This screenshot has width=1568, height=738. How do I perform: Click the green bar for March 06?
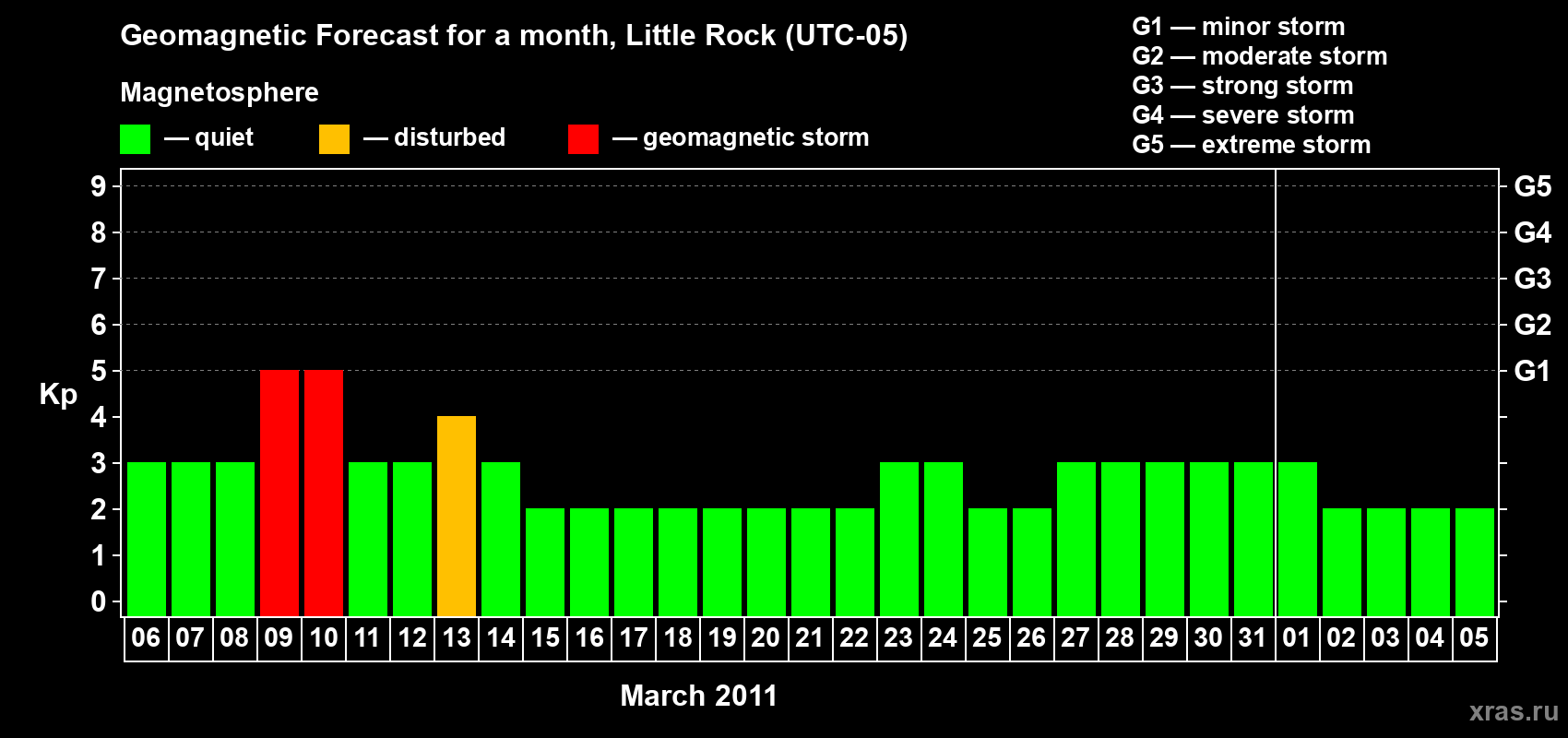tap(147, 539)
